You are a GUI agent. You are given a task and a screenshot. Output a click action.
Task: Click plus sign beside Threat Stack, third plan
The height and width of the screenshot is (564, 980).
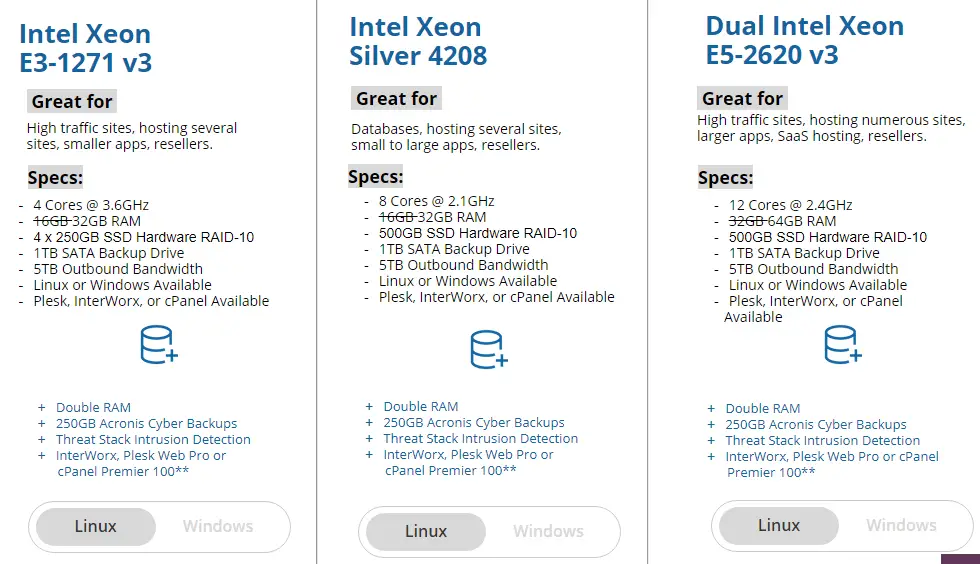pos(711,441)
